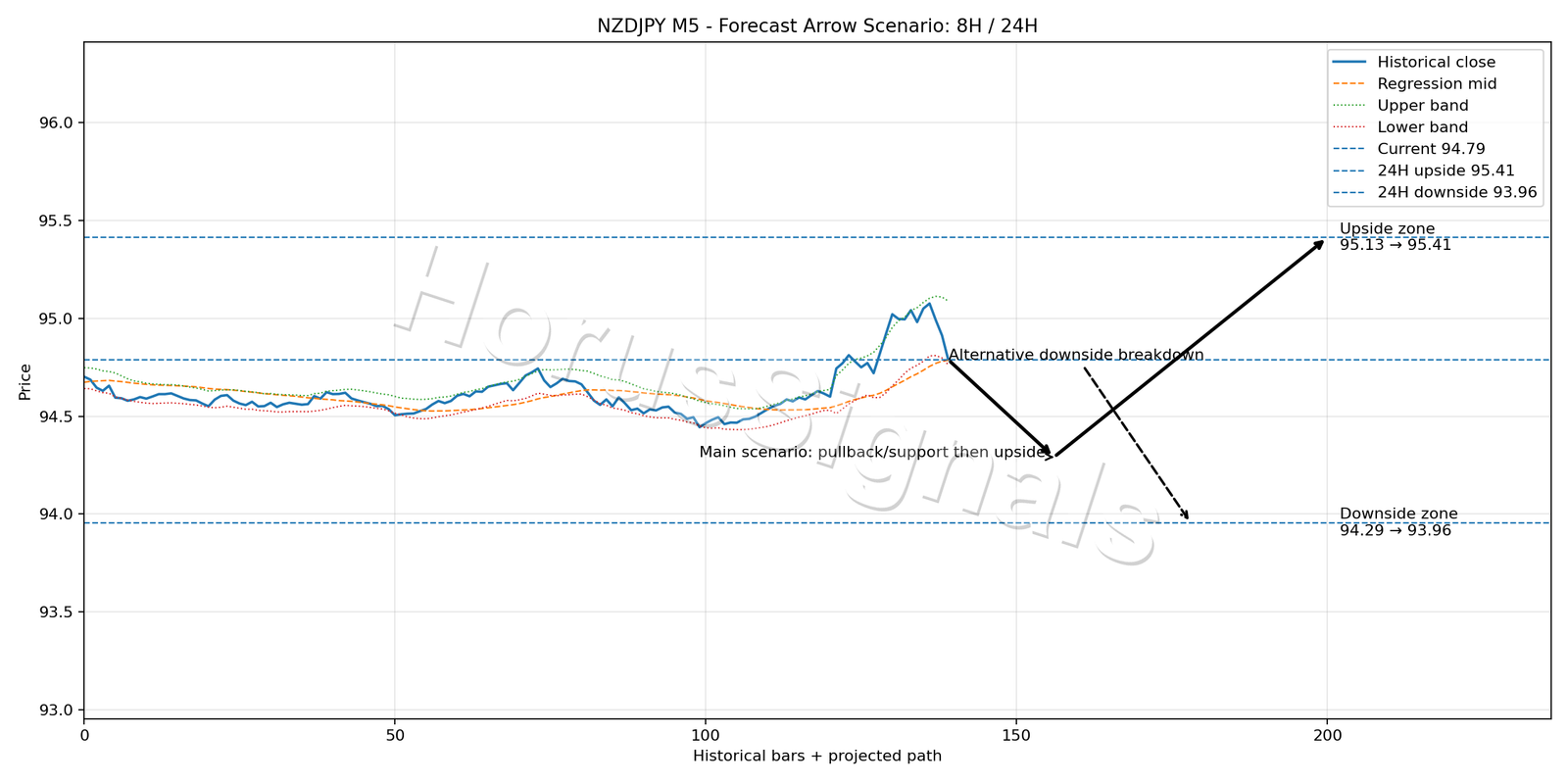
Task: Click the x-axis tick label 50
Action: [395, 734]
